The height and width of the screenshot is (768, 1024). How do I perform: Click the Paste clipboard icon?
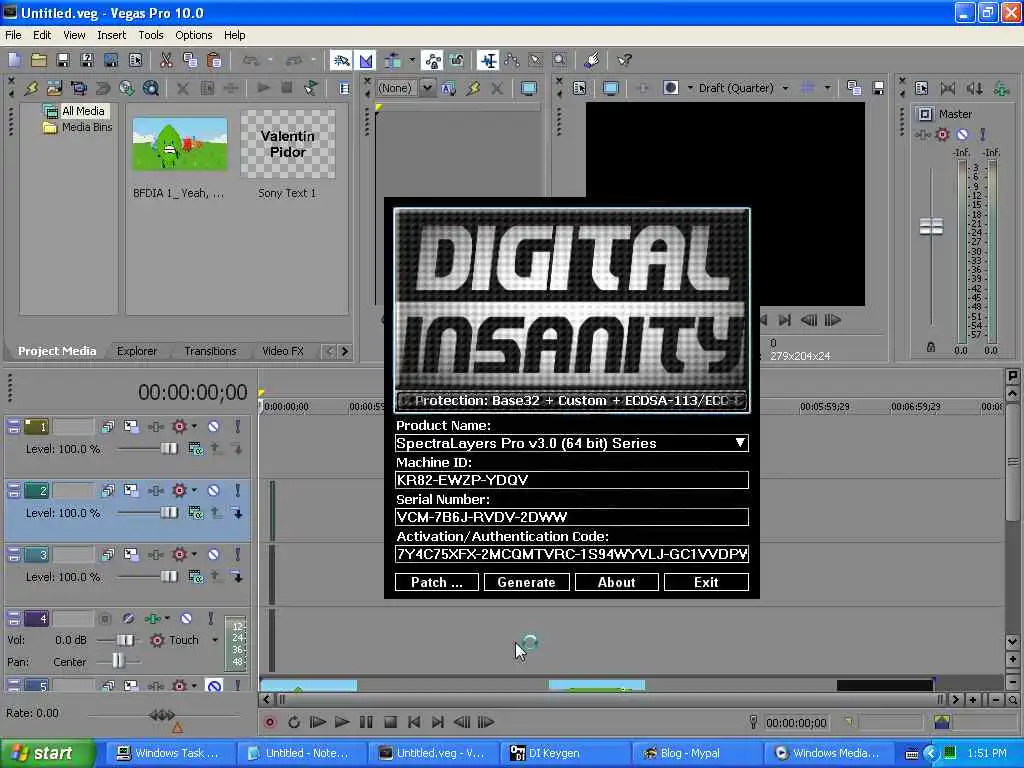[214, 60]
